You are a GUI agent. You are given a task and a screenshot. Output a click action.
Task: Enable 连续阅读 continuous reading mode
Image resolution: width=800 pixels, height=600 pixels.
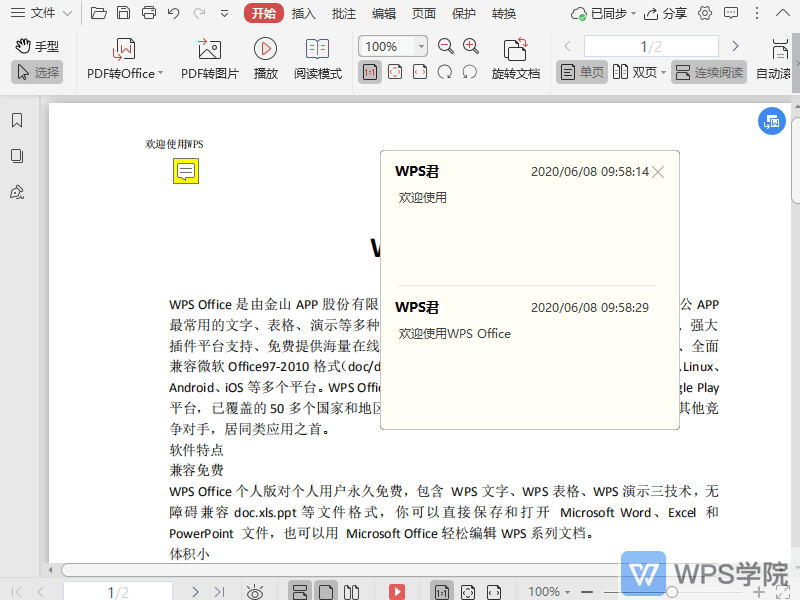[708, 71]
